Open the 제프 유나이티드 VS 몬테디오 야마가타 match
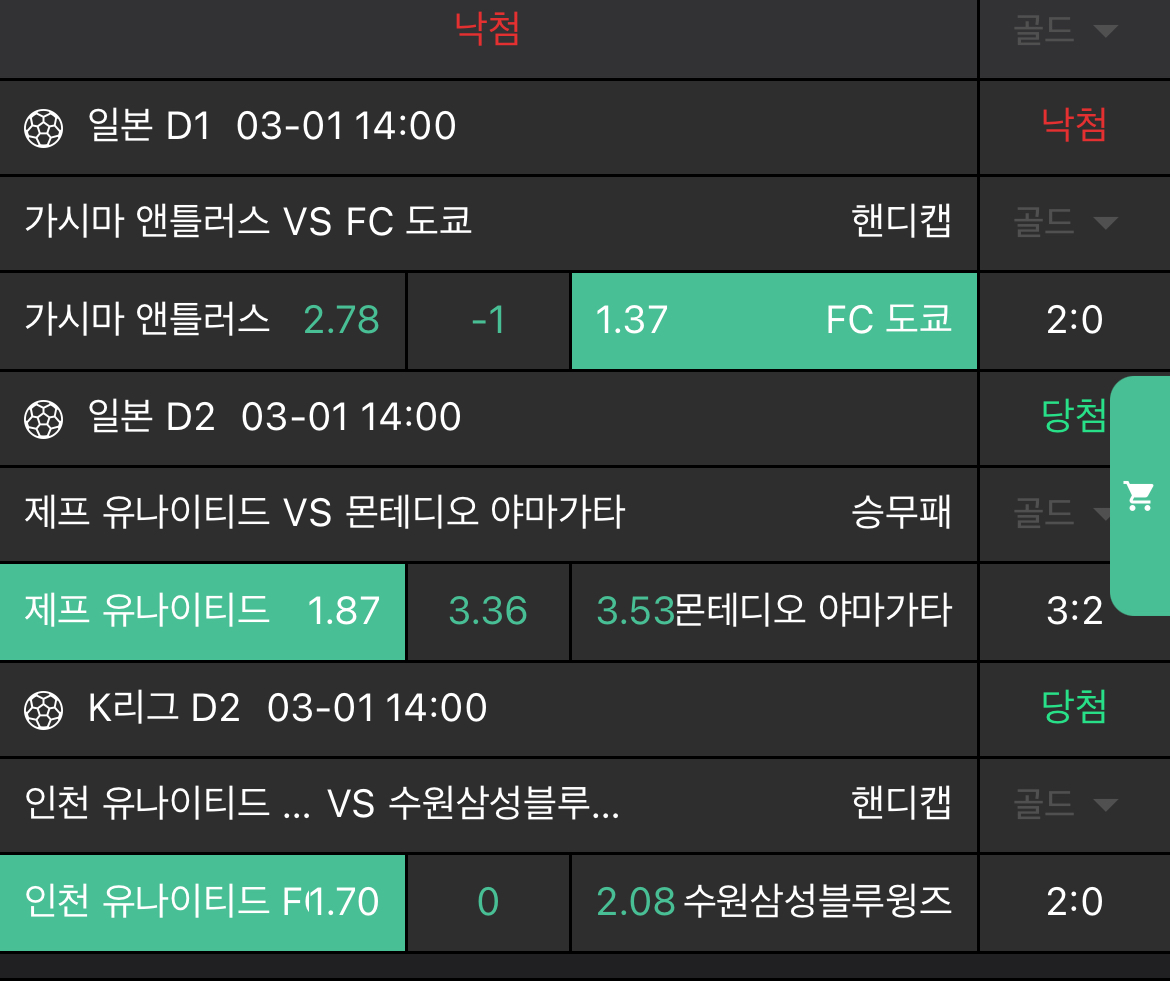1170x981 pixels. click(x=324, y=513)
